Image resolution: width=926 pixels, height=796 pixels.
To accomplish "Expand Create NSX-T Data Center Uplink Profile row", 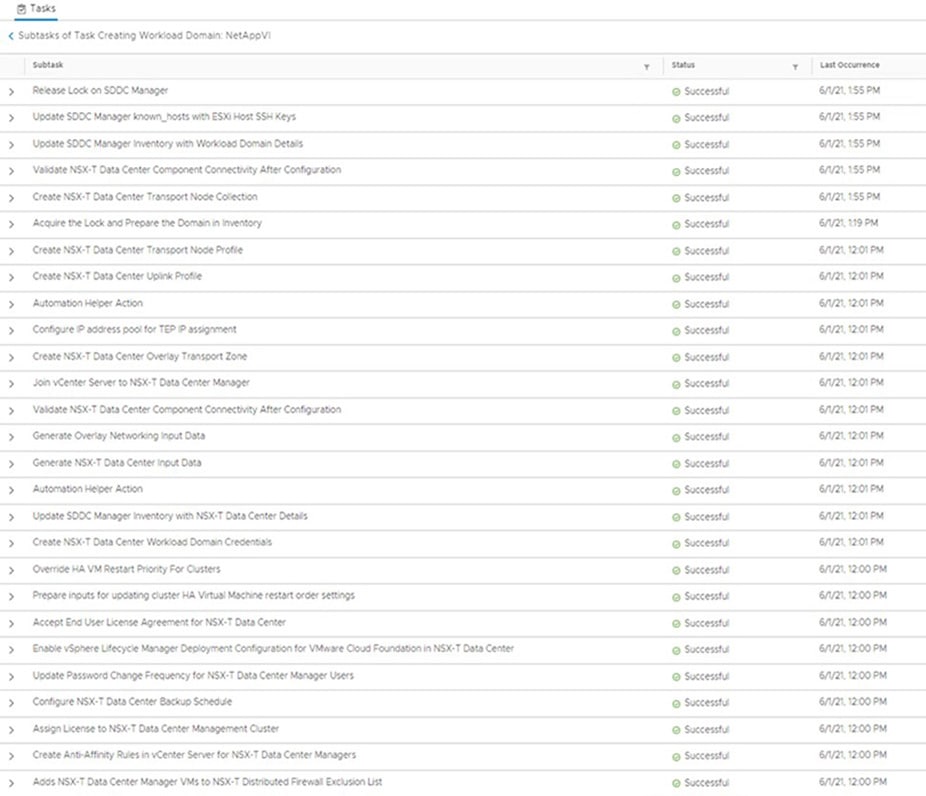I will click(11, 278).
